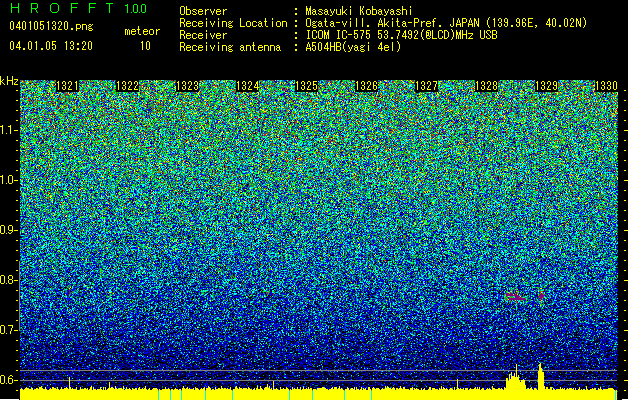Viewport: 629px width, 400px height.
Task: Click the 1325 time marker
Action: coord(307,86)
